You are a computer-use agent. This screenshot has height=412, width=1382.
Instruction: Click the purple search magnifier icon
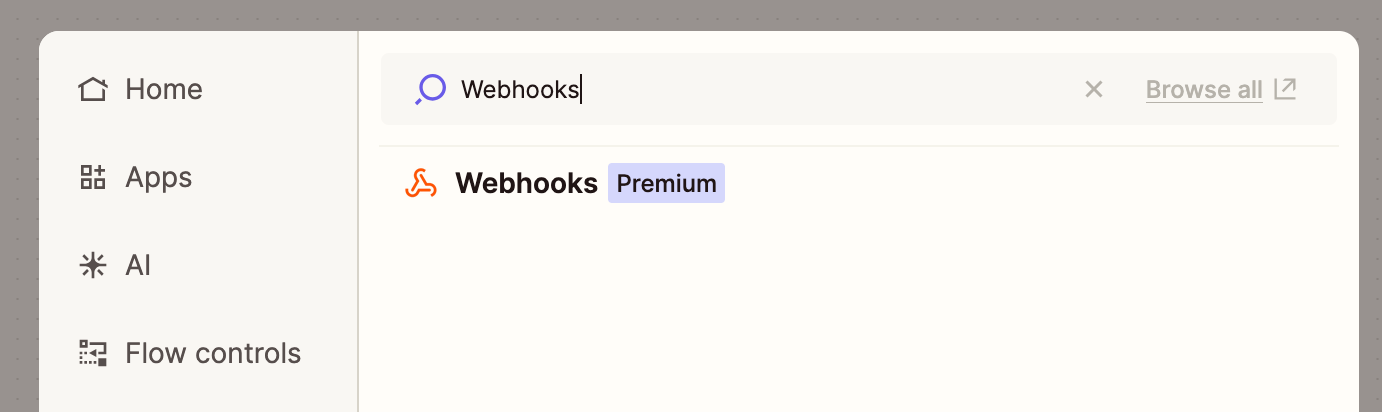(430, 90)
